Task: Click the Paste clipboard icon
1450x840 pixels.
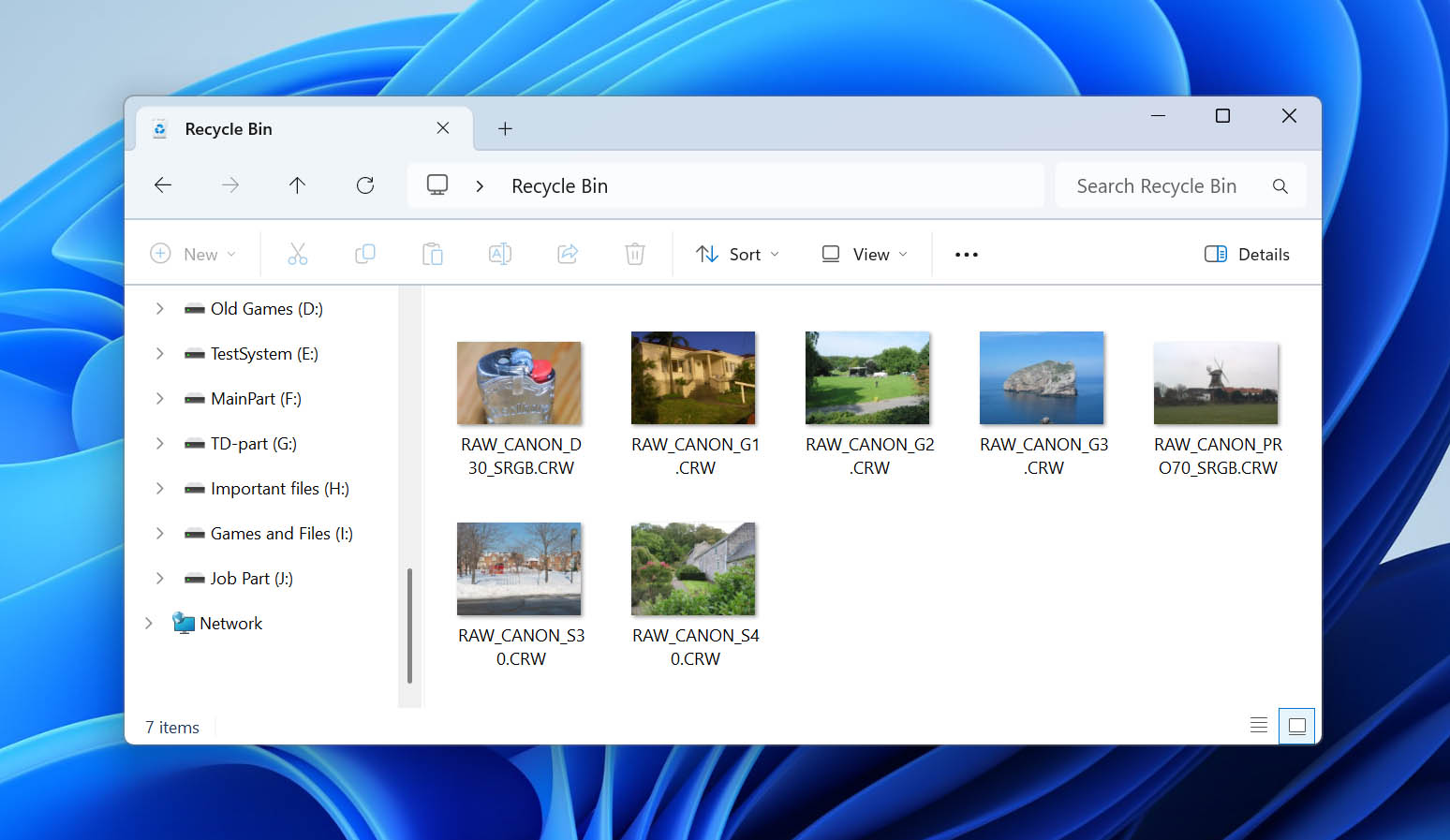Action: click(x=432, y=254)
